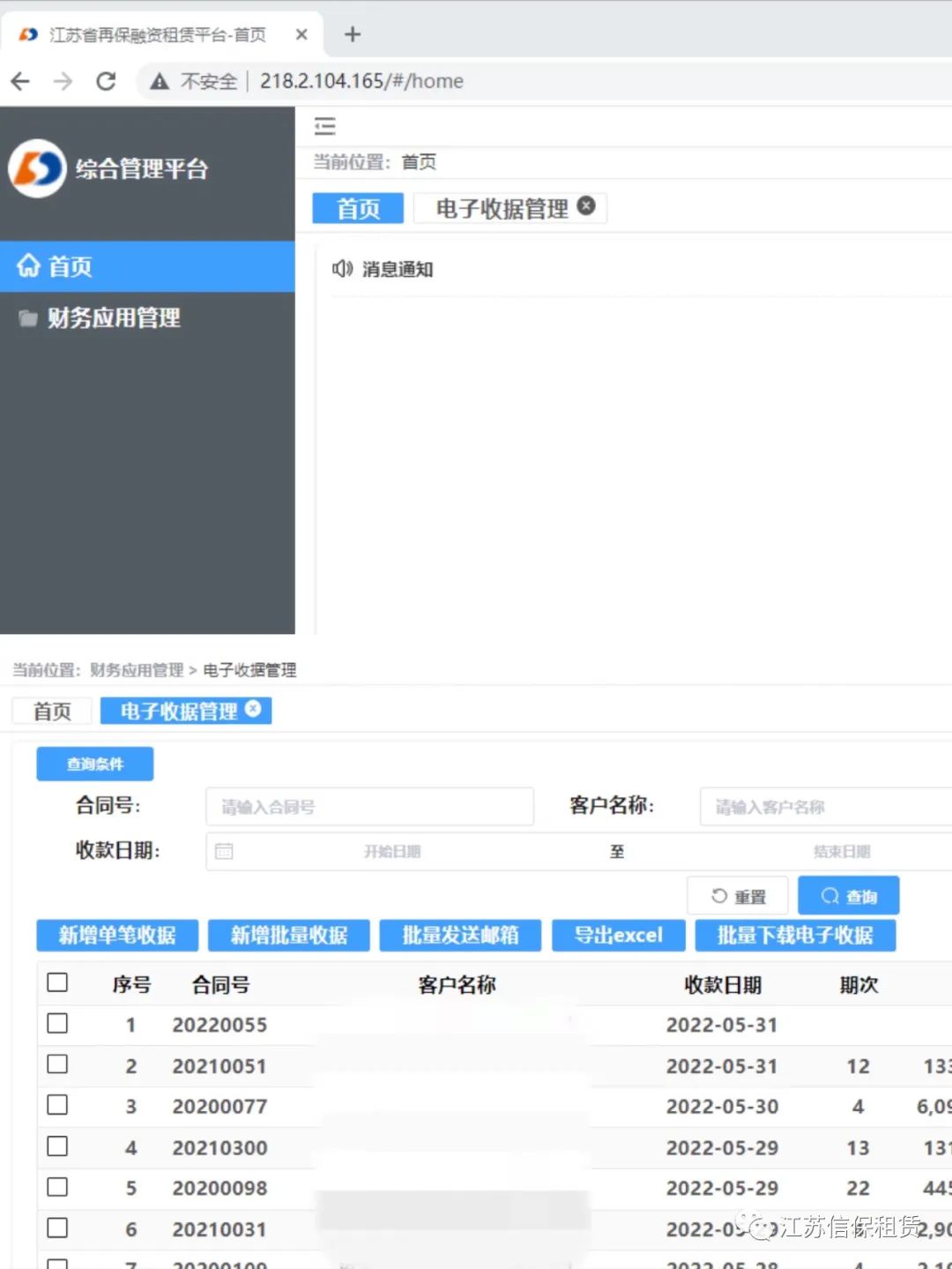Expand 财务应用管理 in the sidebar
The height and width of the screenshot is (1269, 952).
[x=147, y=317]
